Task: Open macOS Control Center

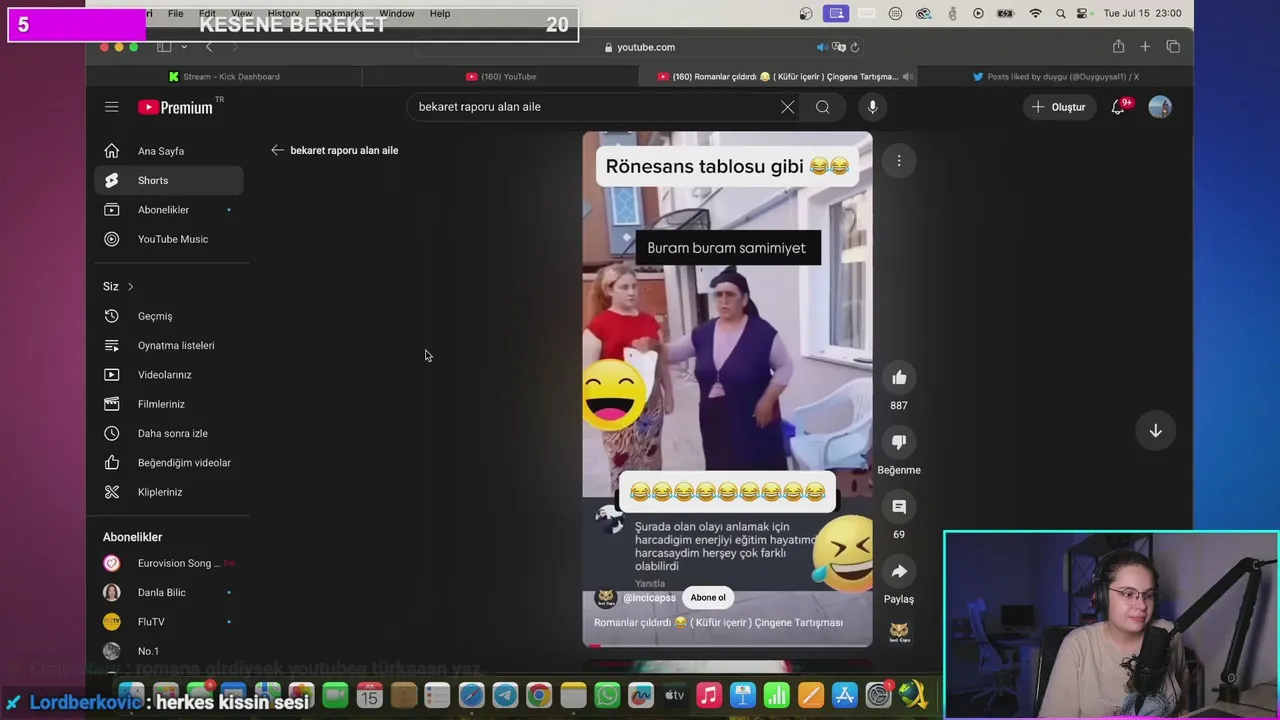Action: [x=1084, y=13]
